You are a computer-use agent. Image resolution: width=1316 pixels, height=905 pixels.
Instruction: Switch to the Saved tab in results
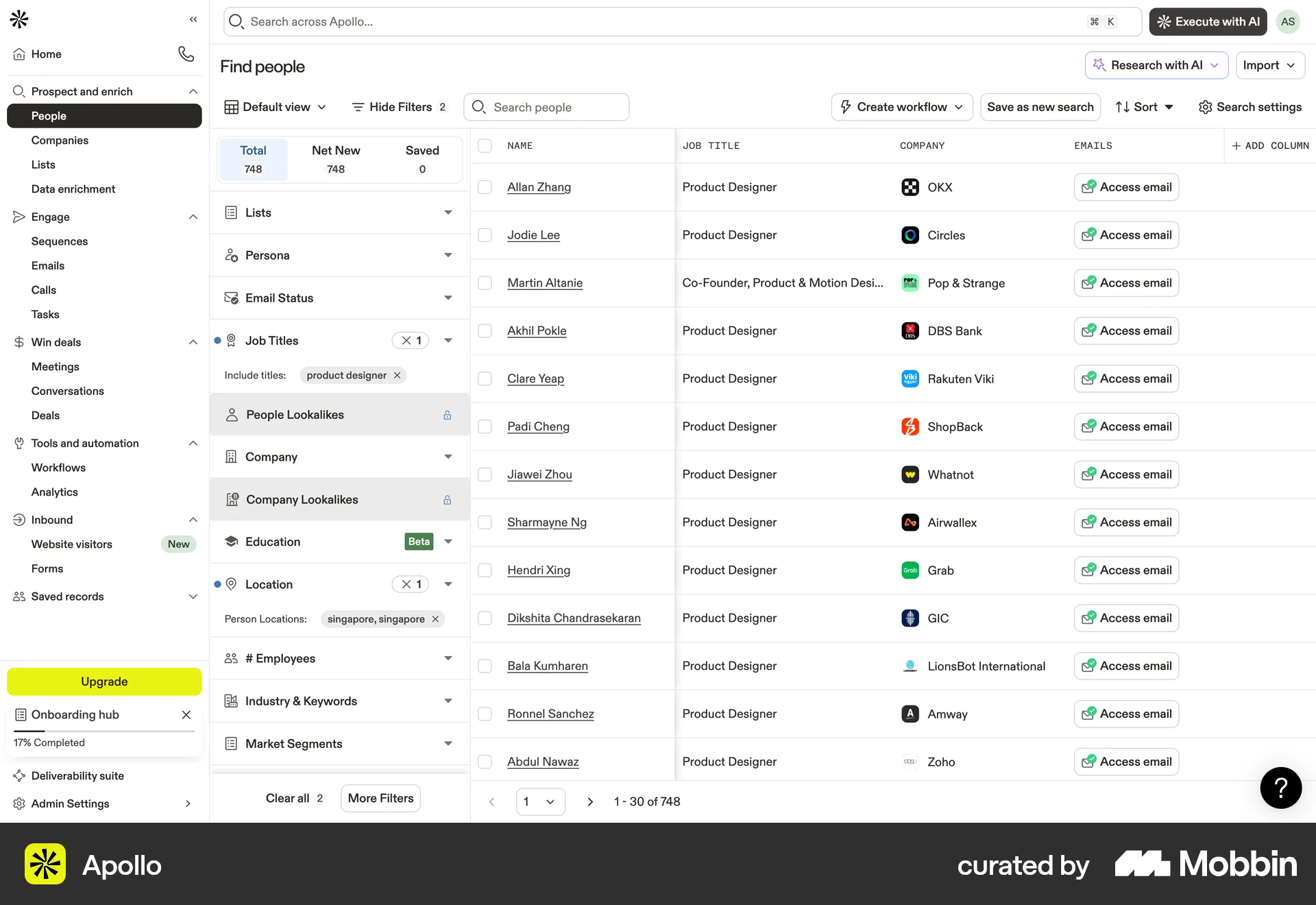(422, 159)
